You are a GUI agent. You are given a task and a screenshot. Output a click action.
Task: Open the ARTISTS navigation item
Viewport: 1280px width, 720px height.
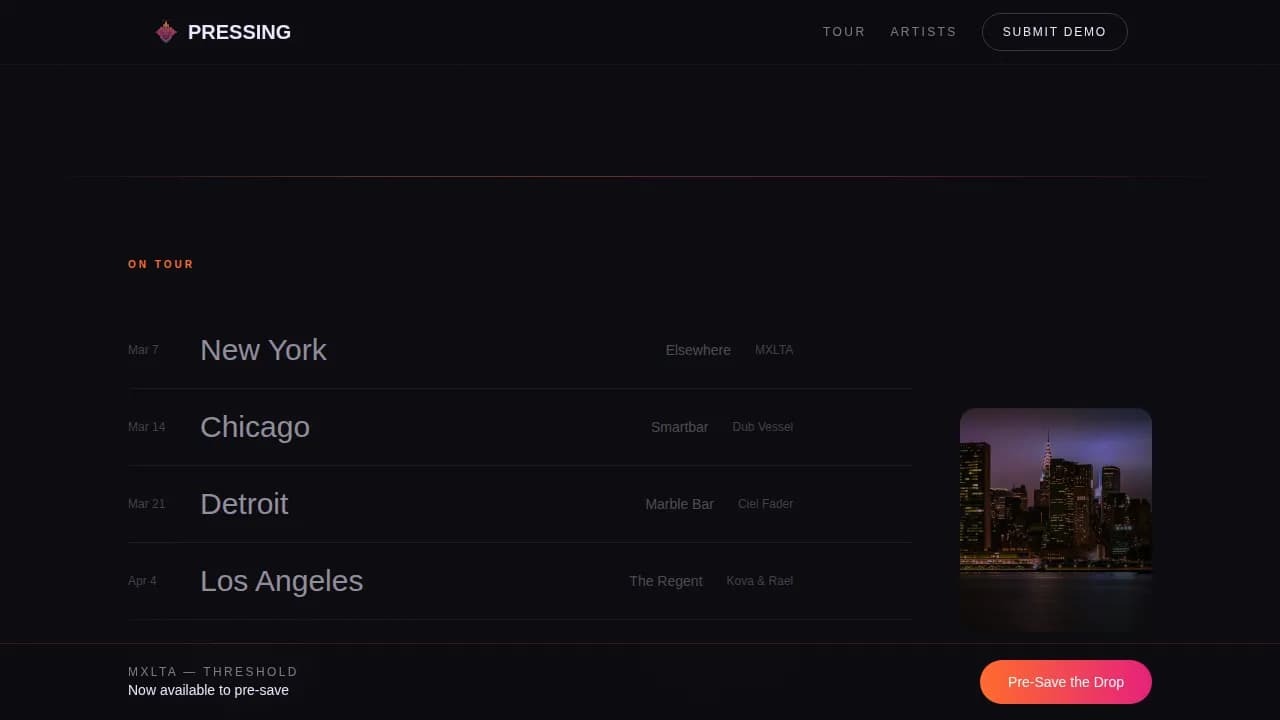(923, 31)
